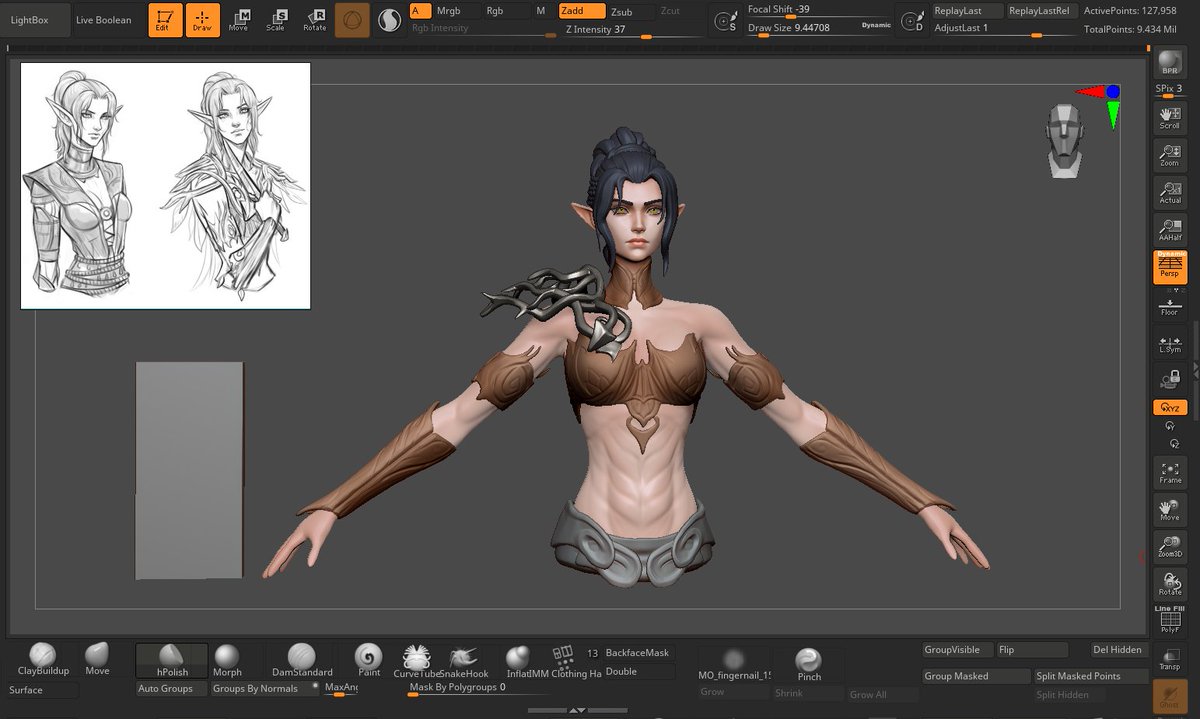Select the Pinch brush
The width and height of the screenshot is (1200, 719).
click(x=808, y=660)
